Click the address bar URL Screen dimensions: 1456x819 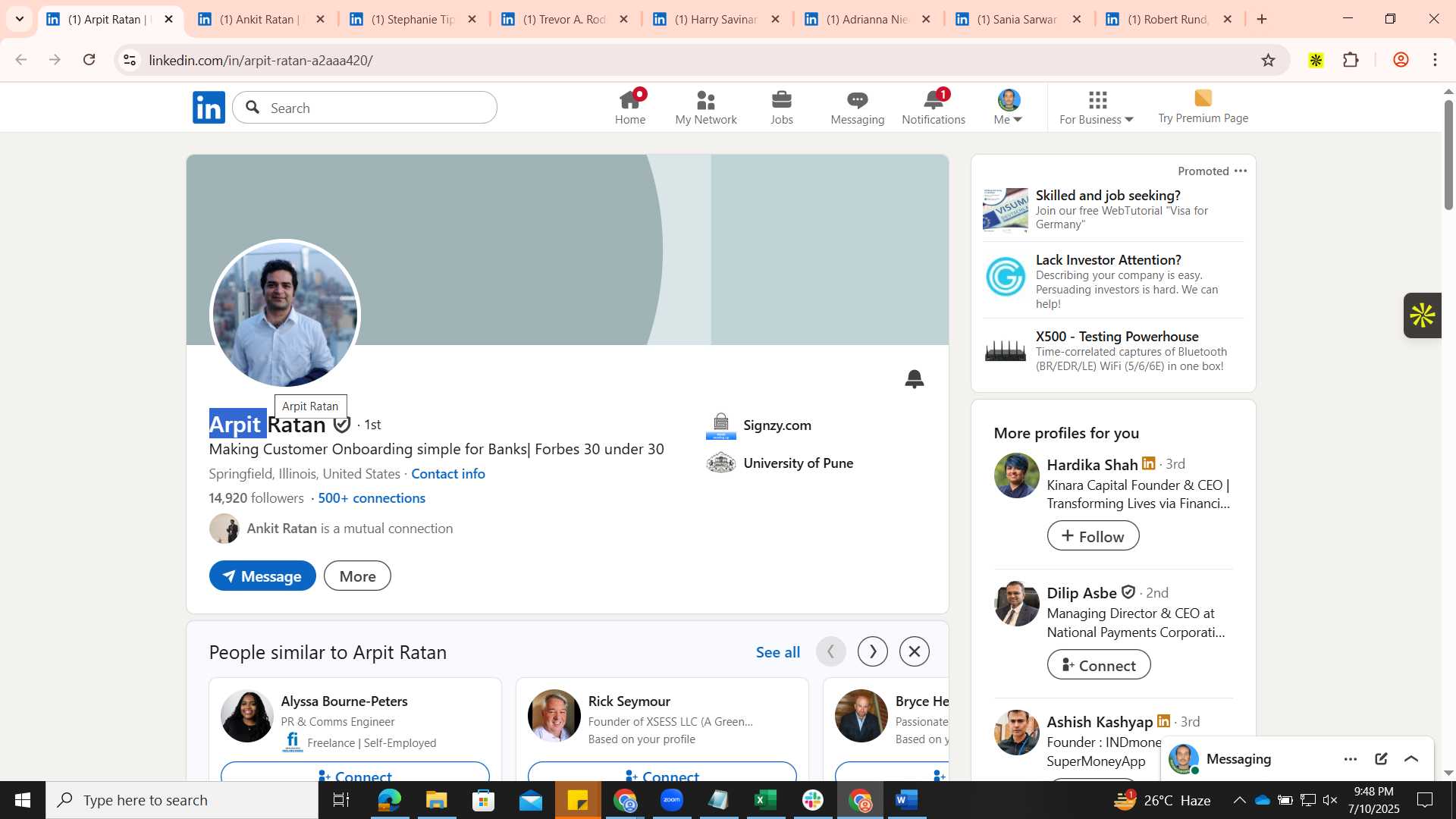(261, 61)
